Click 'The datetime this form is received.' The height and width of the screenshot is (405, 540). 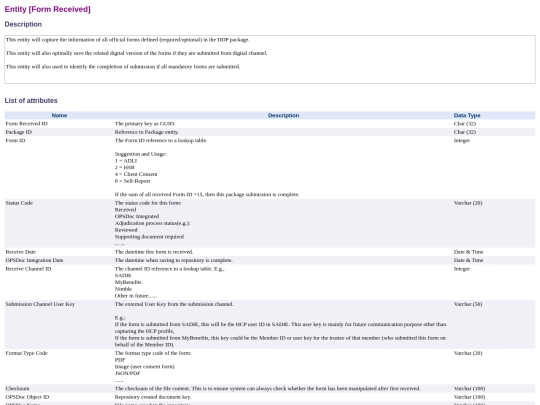[x=154, y=252]
